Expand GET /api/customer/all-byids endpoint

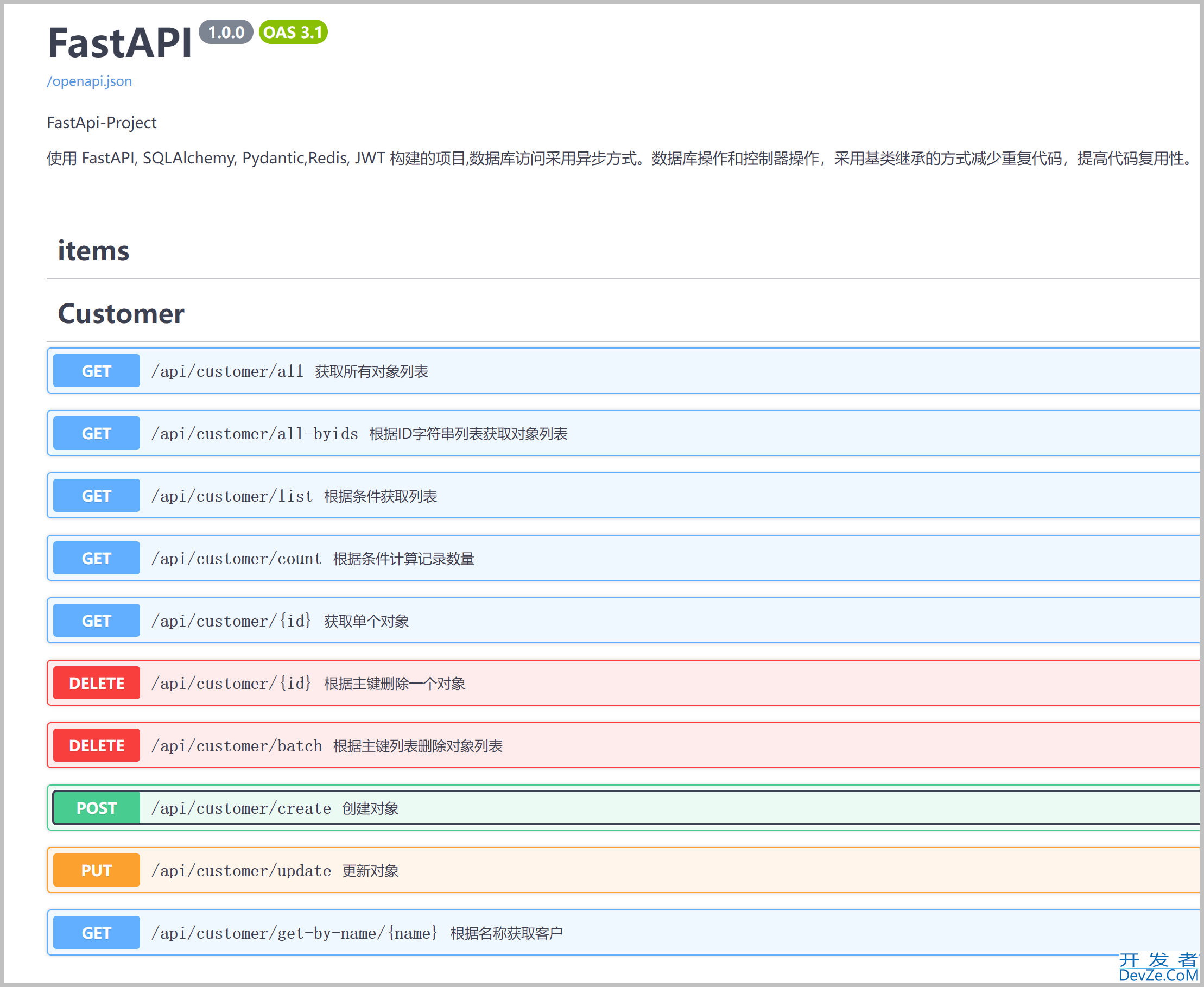click(255, 434)
